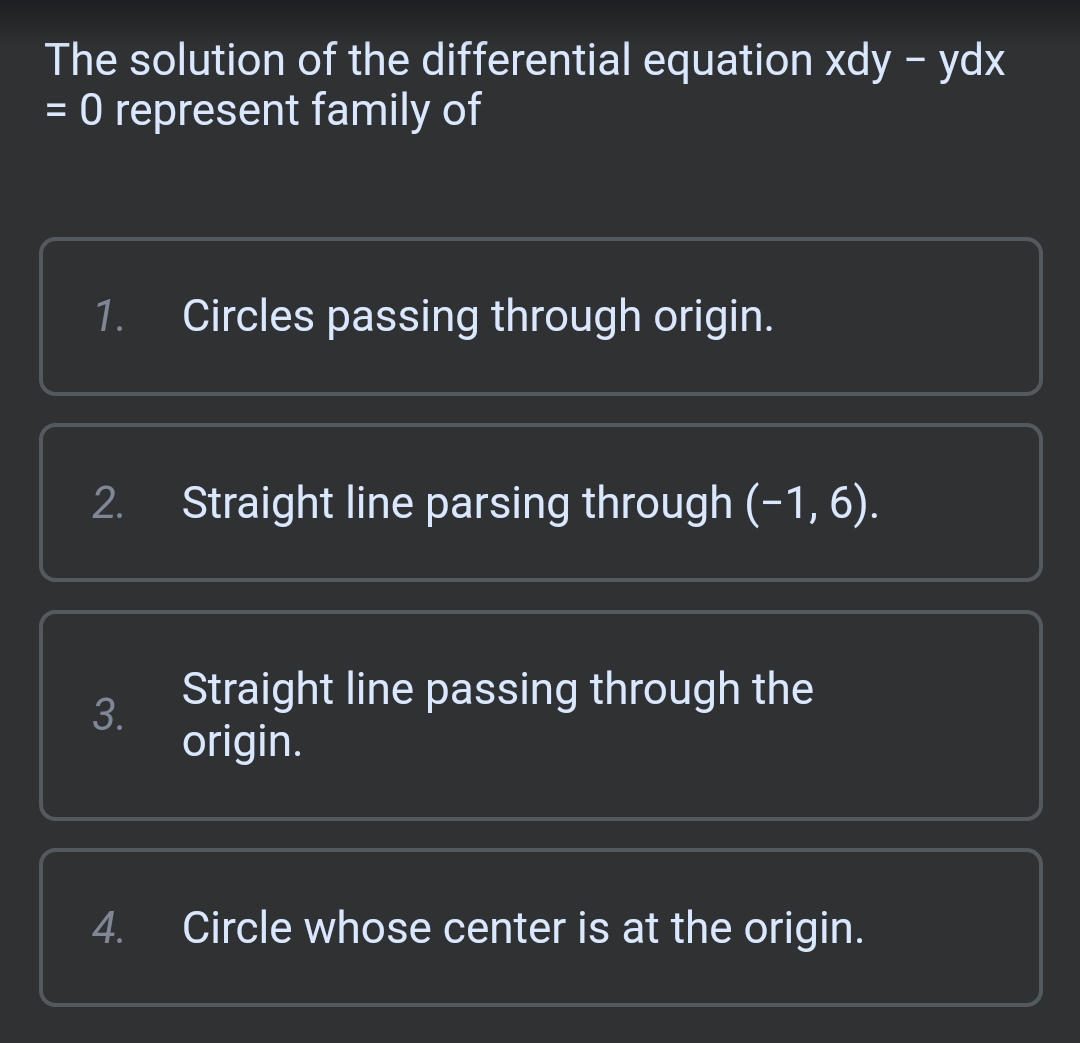Viewport: 1080px width, 1043px height.
Task: Click the number label '3.' of third answer
Action: [x=110, y=716]
